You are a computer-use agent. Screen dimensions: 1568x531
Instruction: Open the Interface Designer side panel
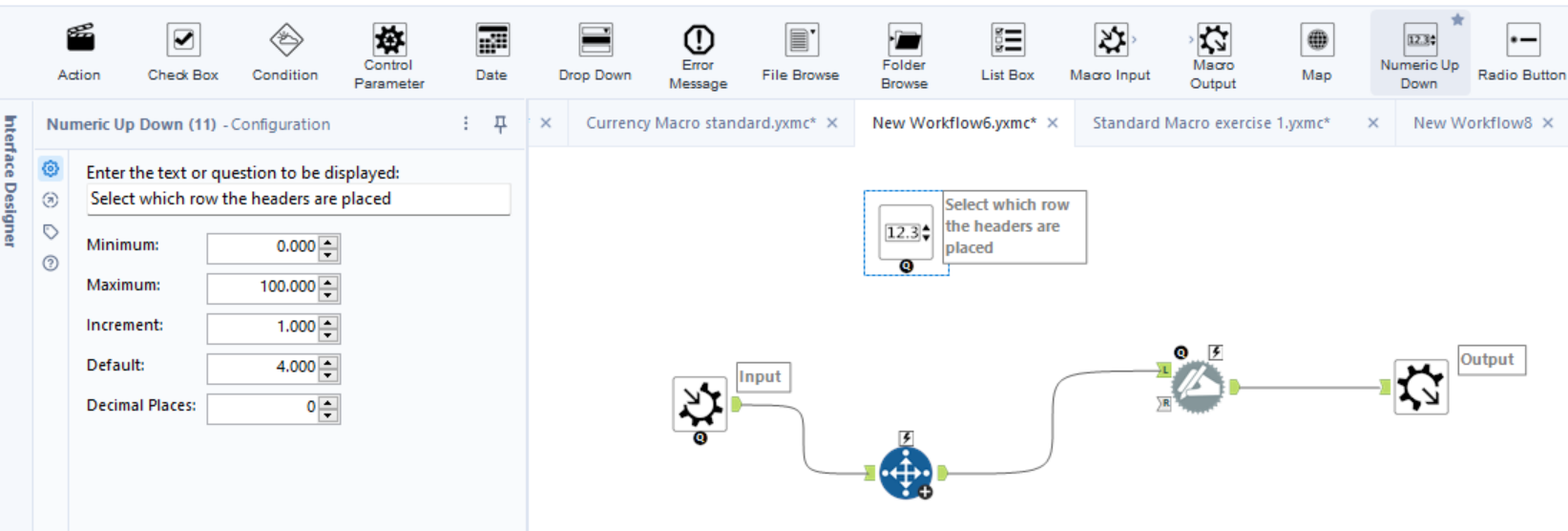tap(10, 181)
